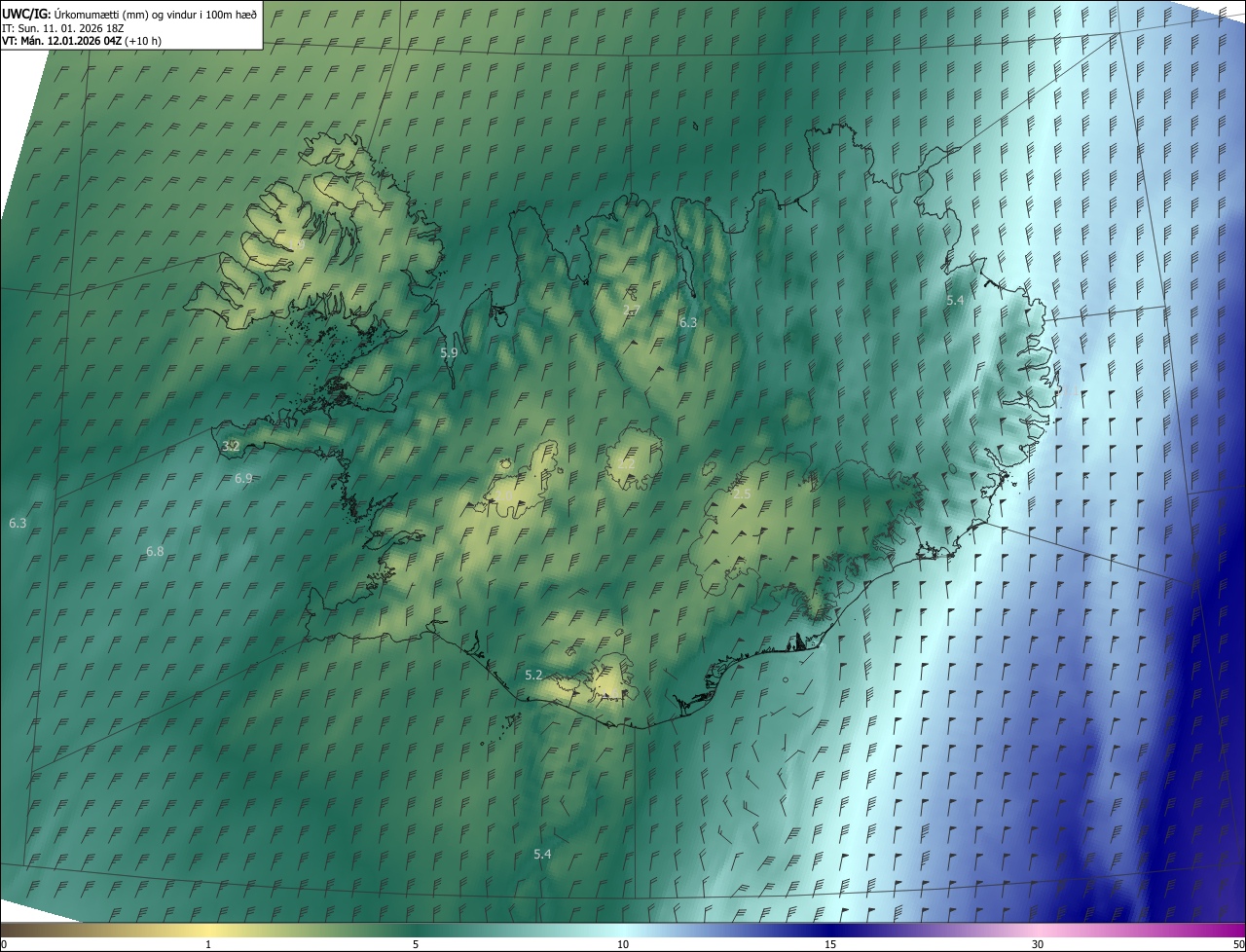
Task: Click the 6.3 label beside the 2.7 label
Action: pyautogui.click(x=688, y=322)
